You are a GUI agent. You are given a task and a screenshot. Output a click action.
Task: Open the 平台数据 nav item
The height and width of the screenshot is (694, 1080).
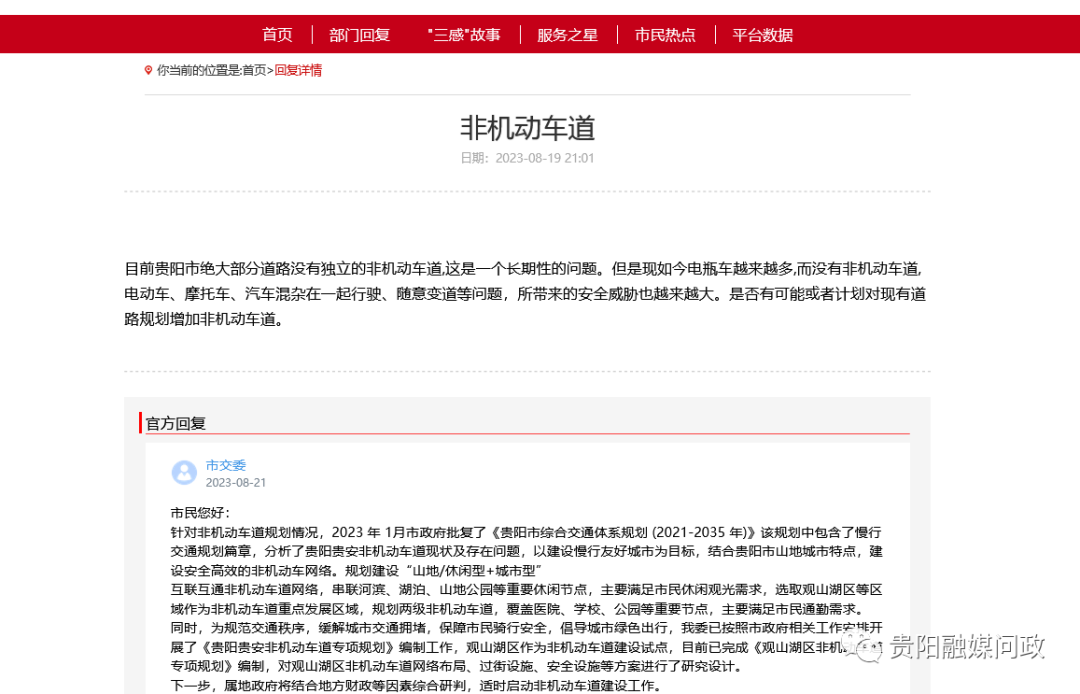pos(762,35)
